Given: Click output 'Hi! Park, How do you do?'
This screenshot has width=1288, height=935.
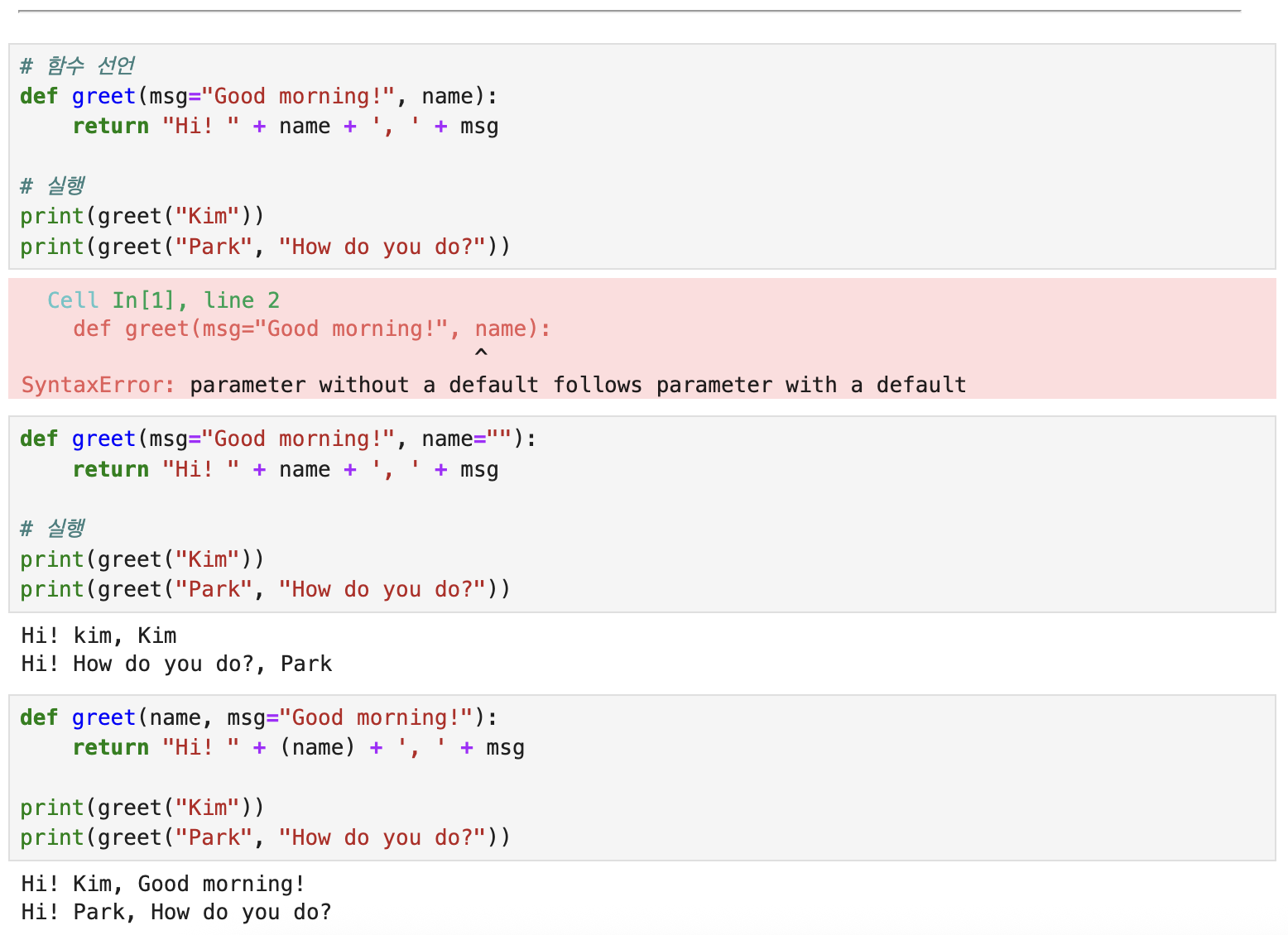Looking at the screenshot, I should (x=177, y=912).
